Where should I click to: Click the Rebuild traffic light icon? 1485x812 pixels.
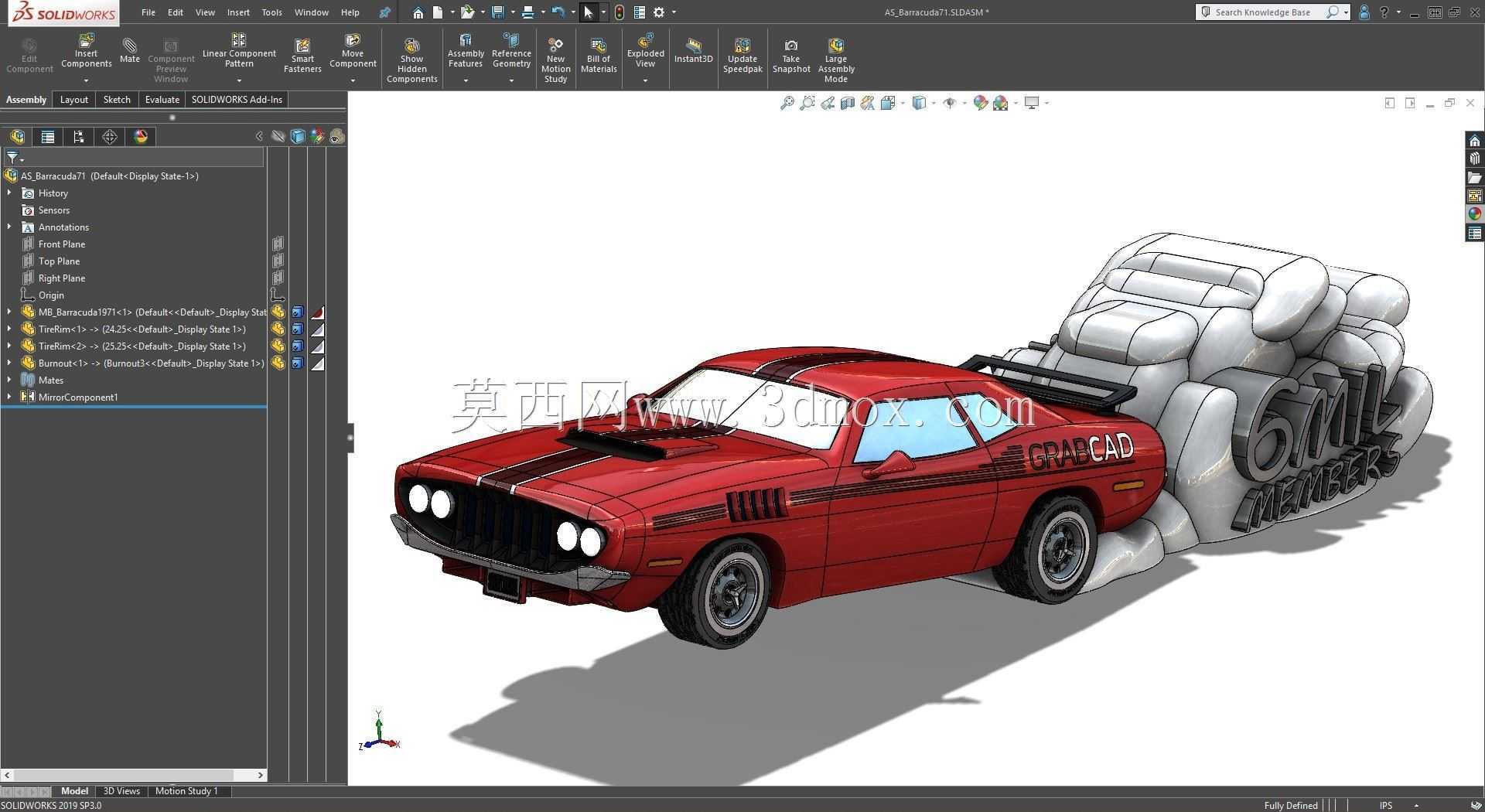click(620, 12)
